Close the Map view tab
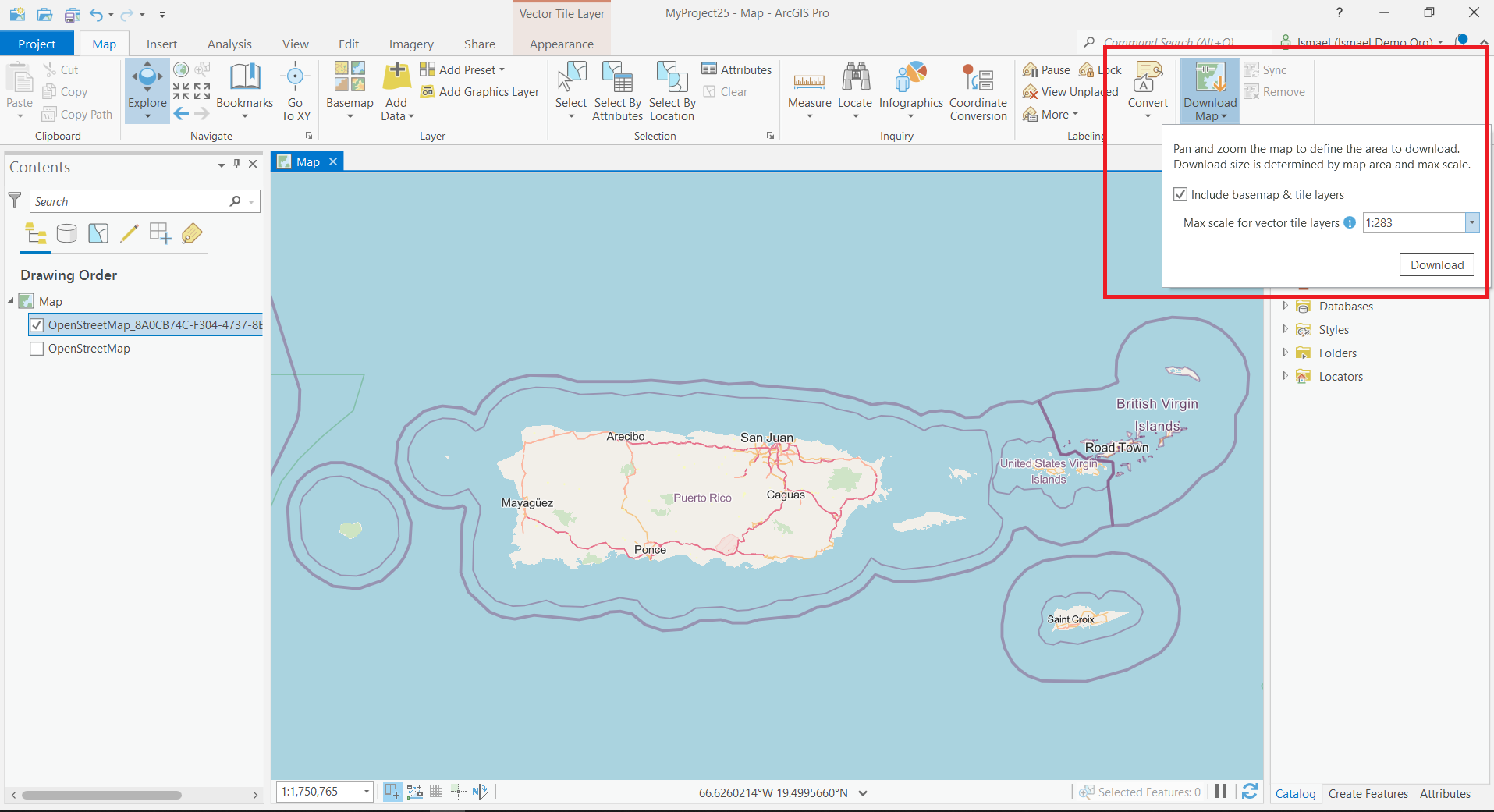 click(x=333, y=161)
